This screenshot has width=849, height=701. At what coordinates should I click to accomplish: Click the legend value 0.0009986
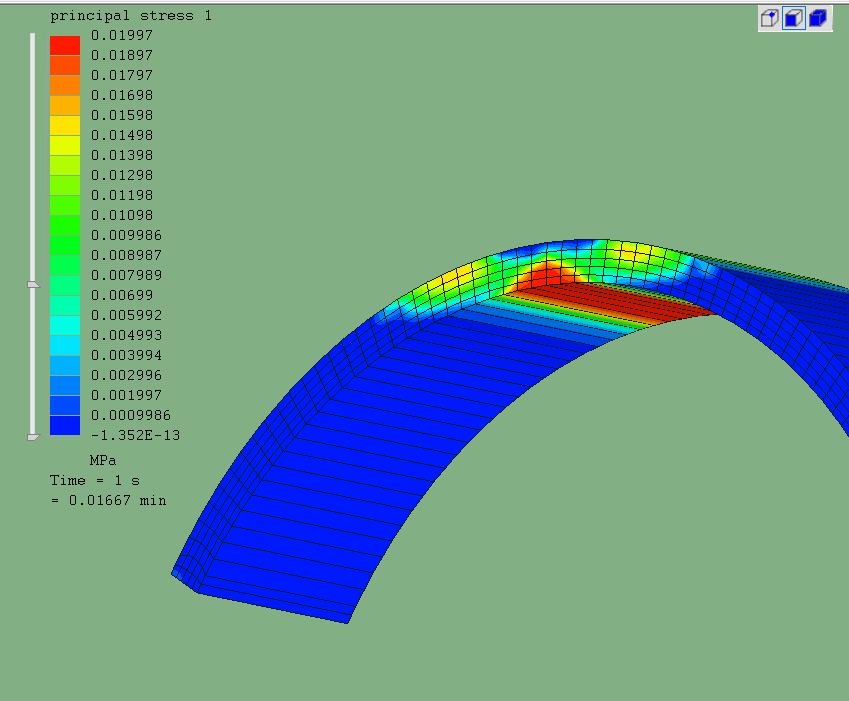pos(130,416)
